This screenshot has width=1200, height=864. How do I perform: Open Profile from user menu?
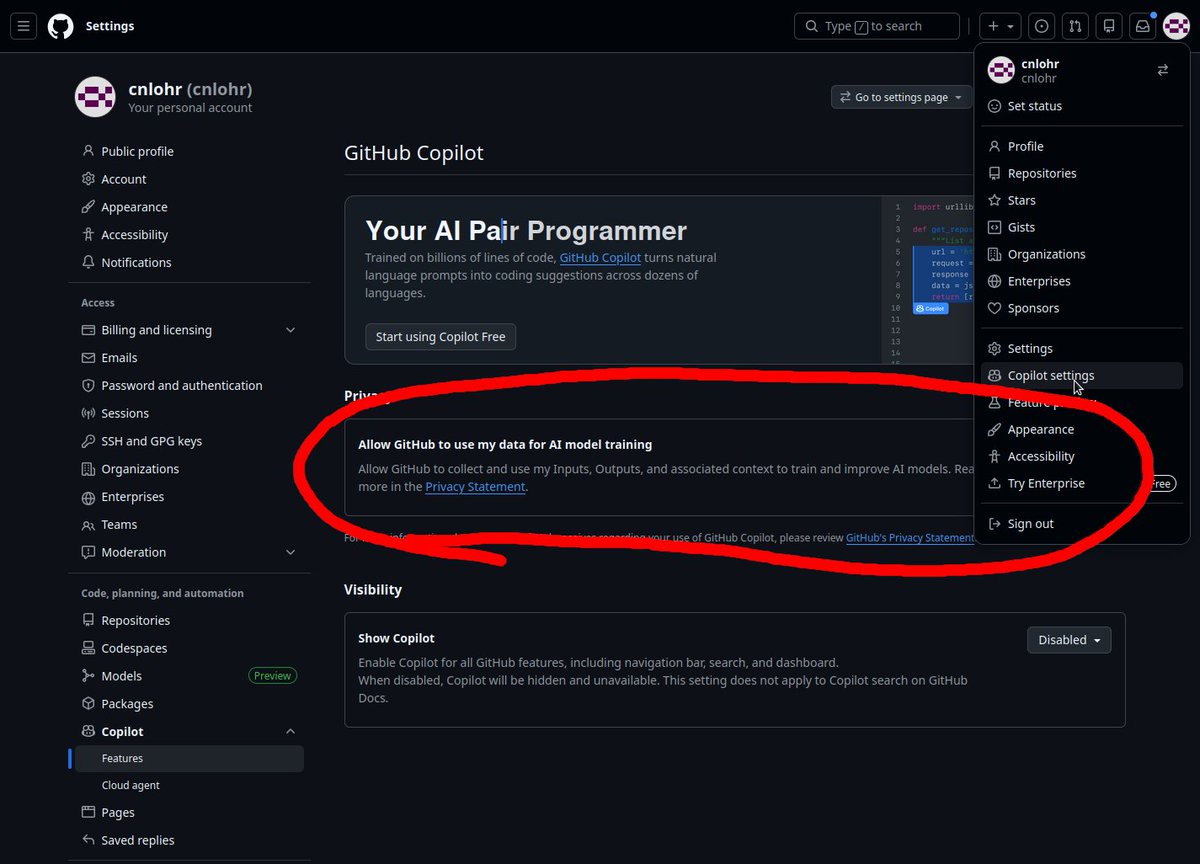point(1082,146)
